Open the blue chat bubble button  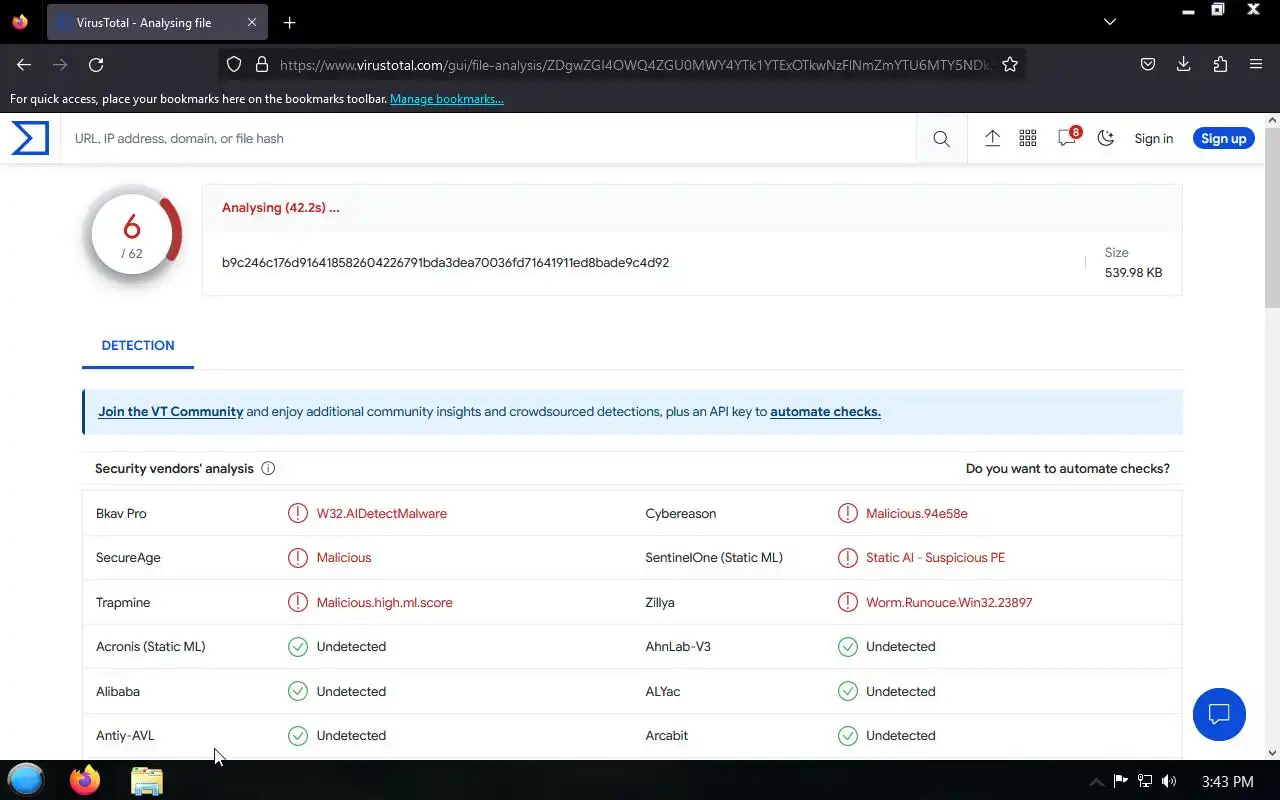pyautogui.click(x=1219, y=714)
